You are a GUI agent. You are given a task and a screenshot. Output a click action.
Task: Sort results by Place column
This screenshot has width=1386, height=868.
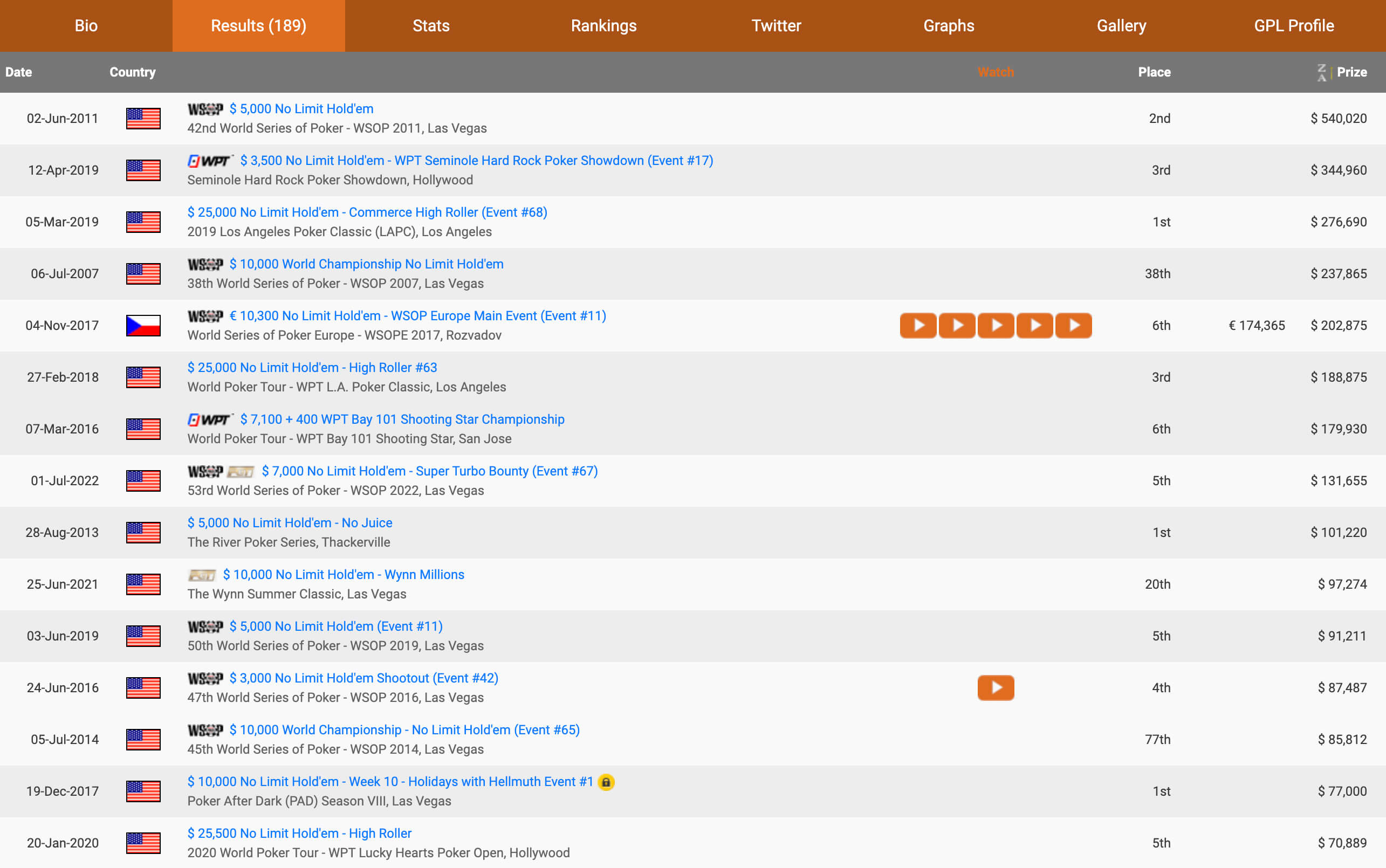pyautogui.click(x=1154, y=72)
